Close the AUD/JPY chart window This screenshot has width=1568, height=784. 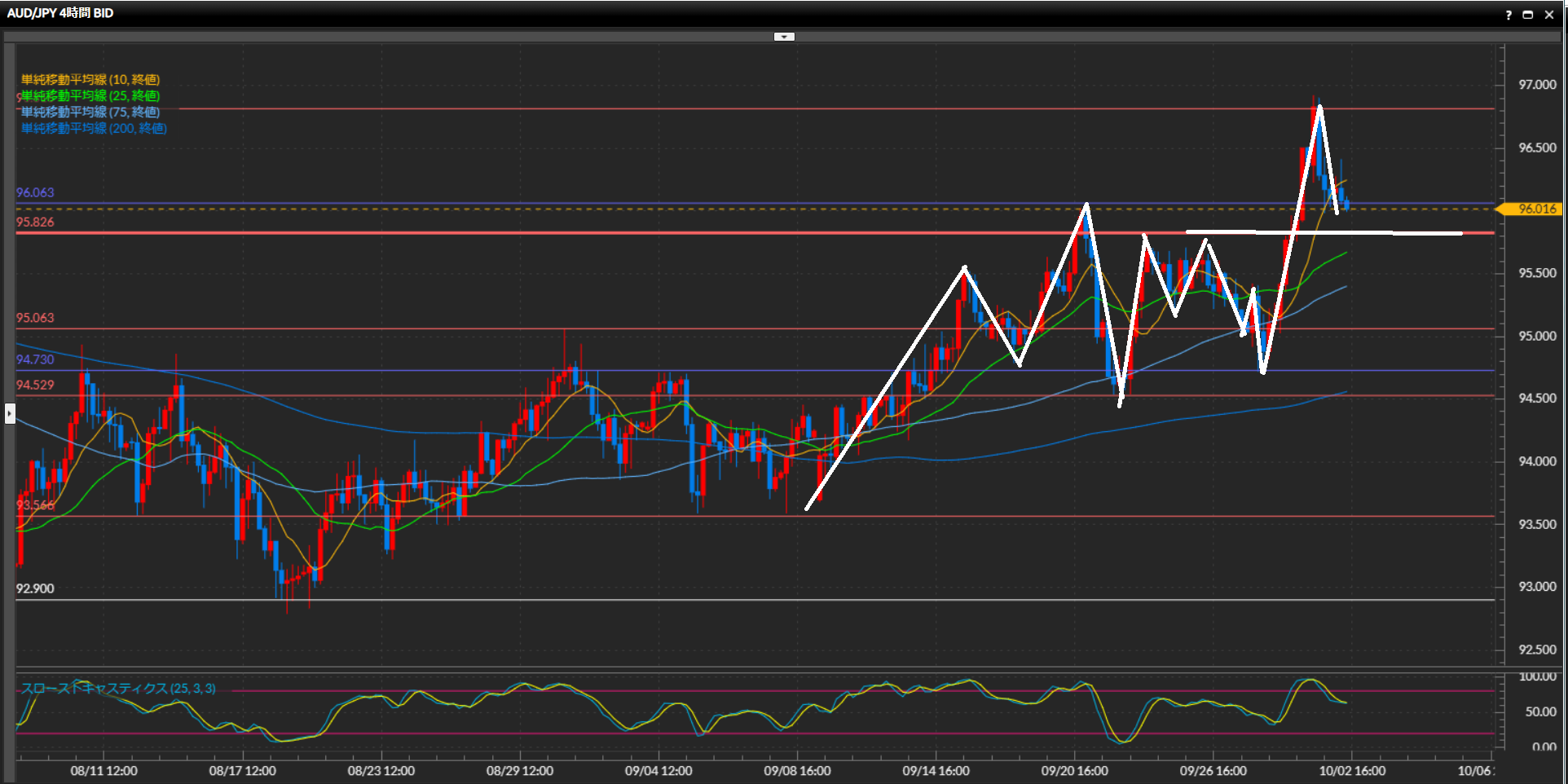click(x=1549, y=15)
